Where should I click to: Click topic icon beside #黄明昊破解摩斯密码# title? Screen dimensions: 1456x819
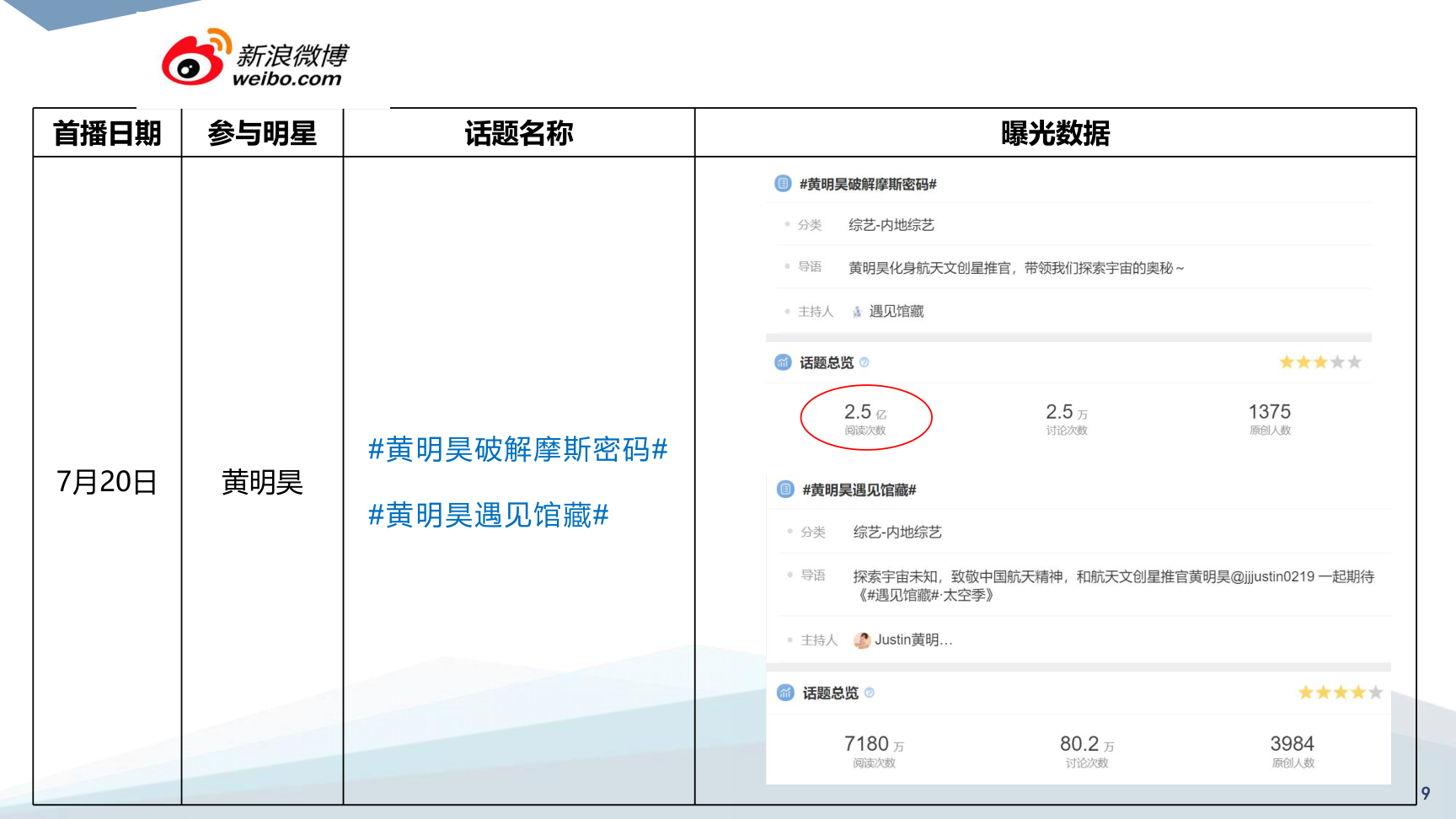(x=783, y=184)
